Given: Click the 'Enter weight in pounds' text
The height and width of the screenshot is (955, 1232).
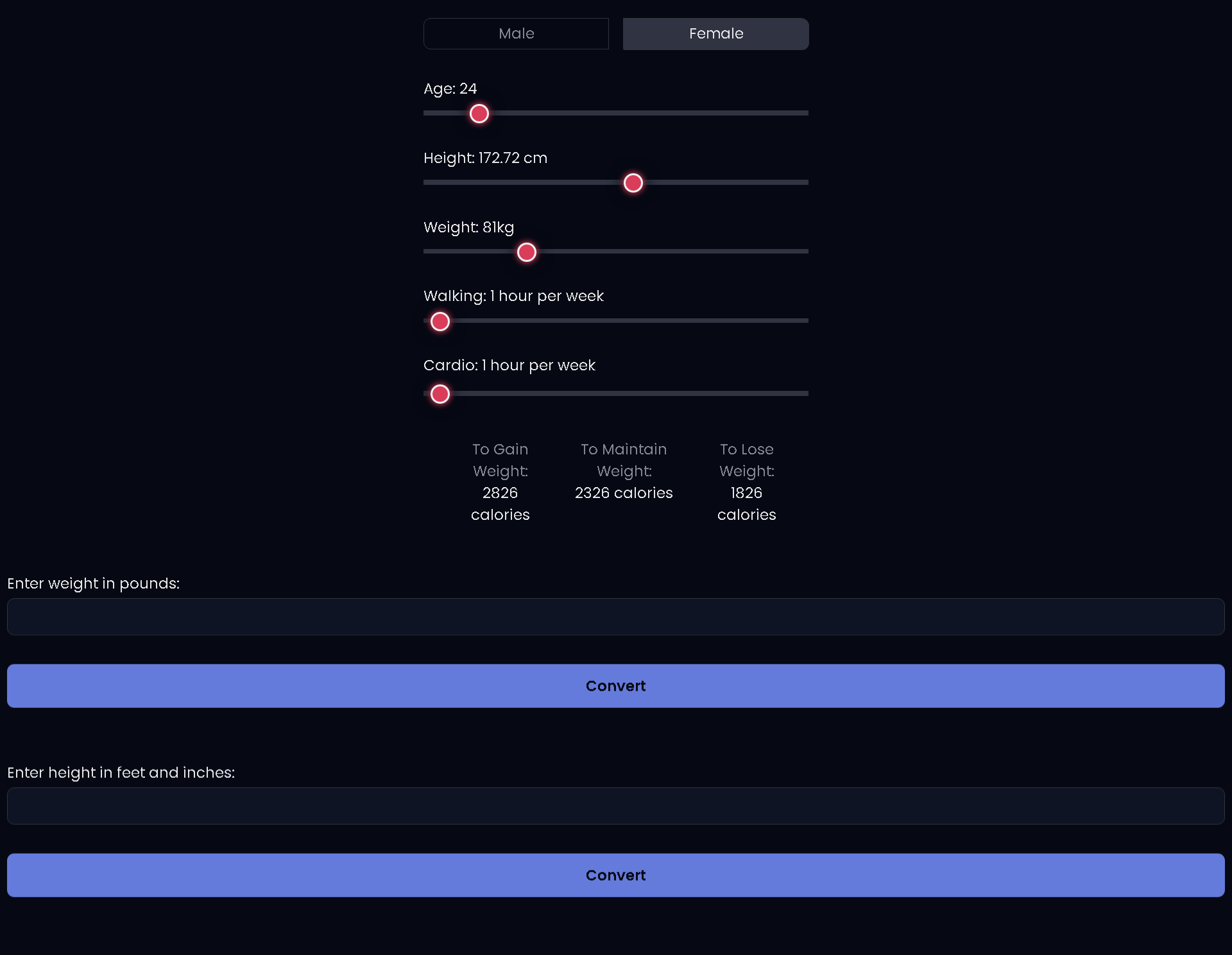Looking at the screenshot, I should pos(93,584).
